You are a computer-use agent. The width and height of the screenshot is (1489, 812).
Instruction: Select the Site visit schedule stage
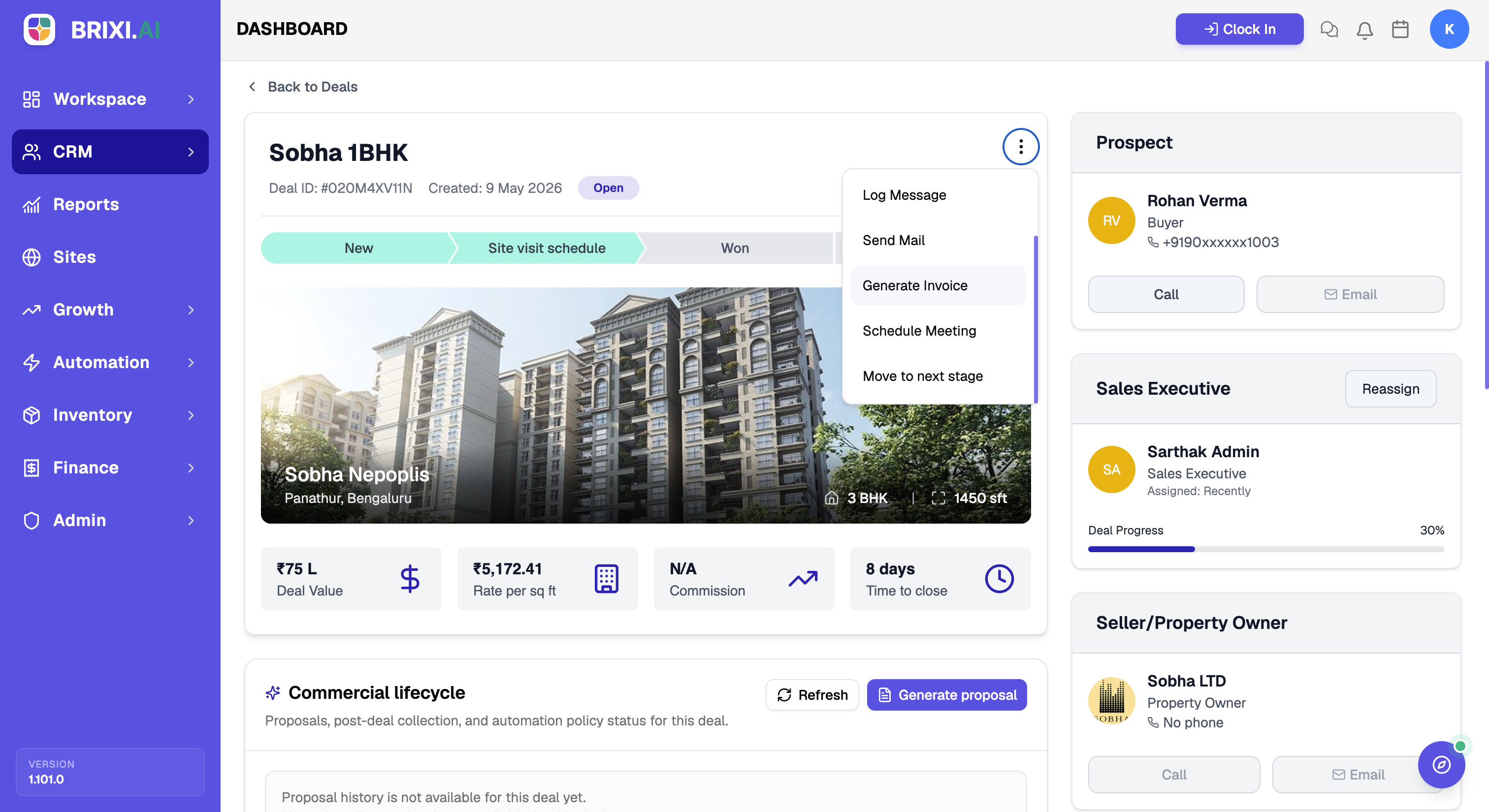[547, 249]
